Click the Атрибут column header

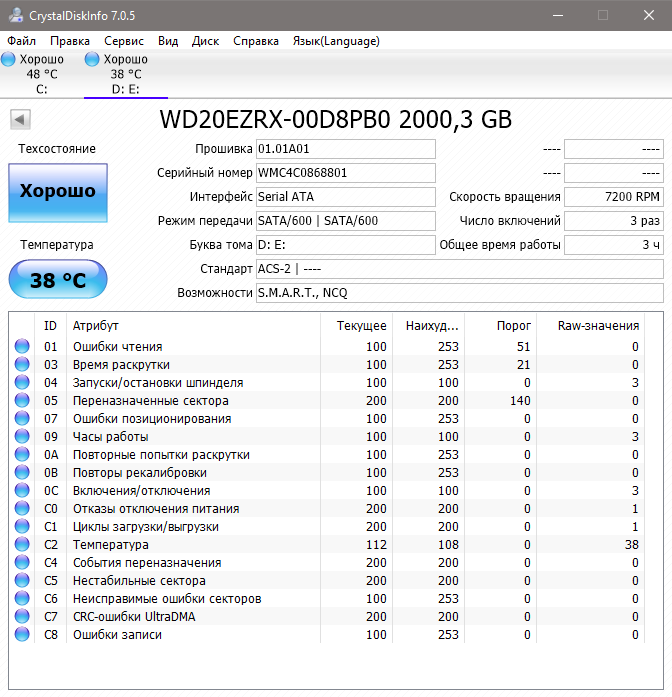pyautogui.click(x=193, y=326)
